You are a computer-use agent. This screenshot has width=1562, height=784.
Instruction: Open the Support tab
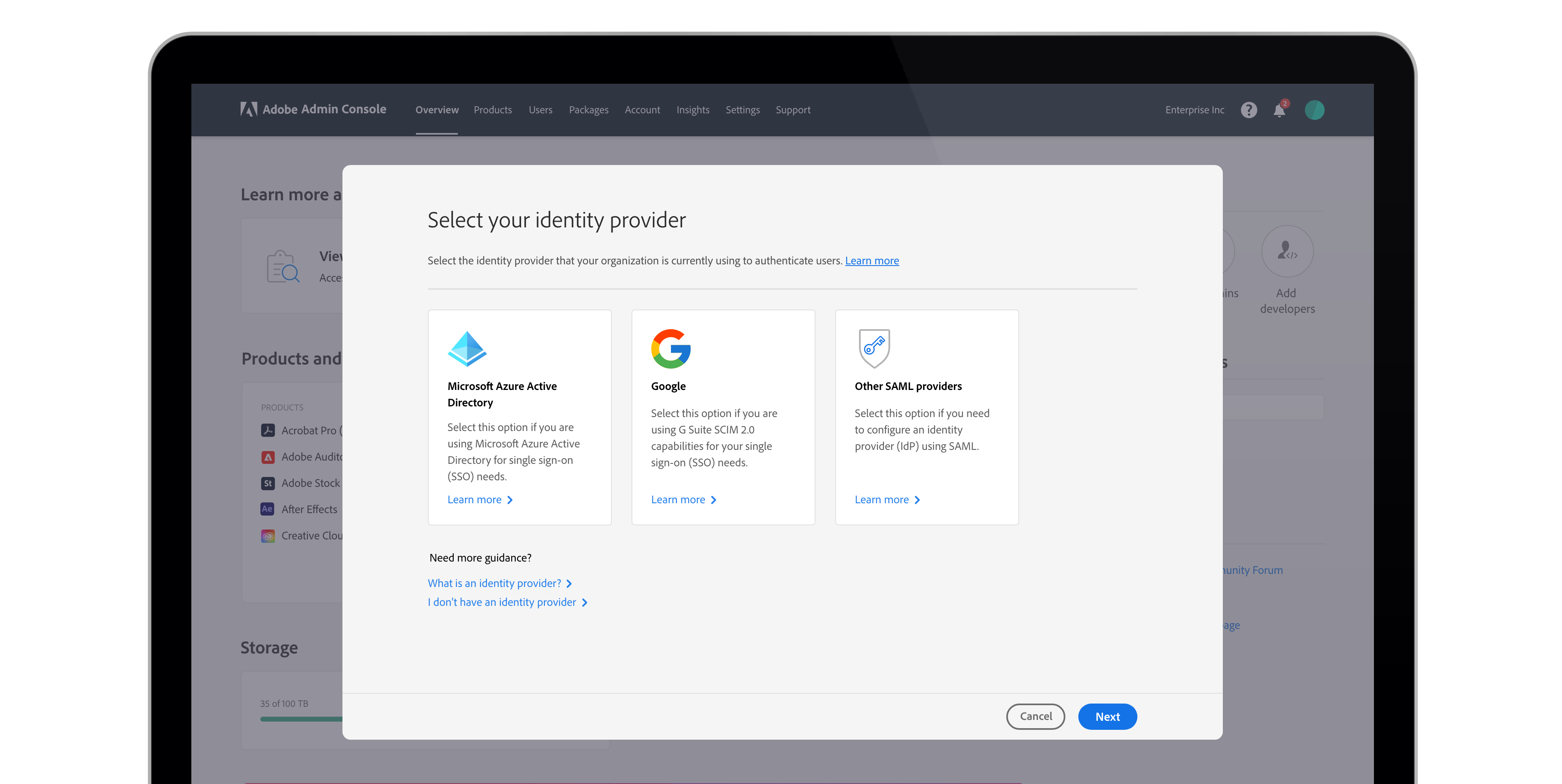[792, 110]
